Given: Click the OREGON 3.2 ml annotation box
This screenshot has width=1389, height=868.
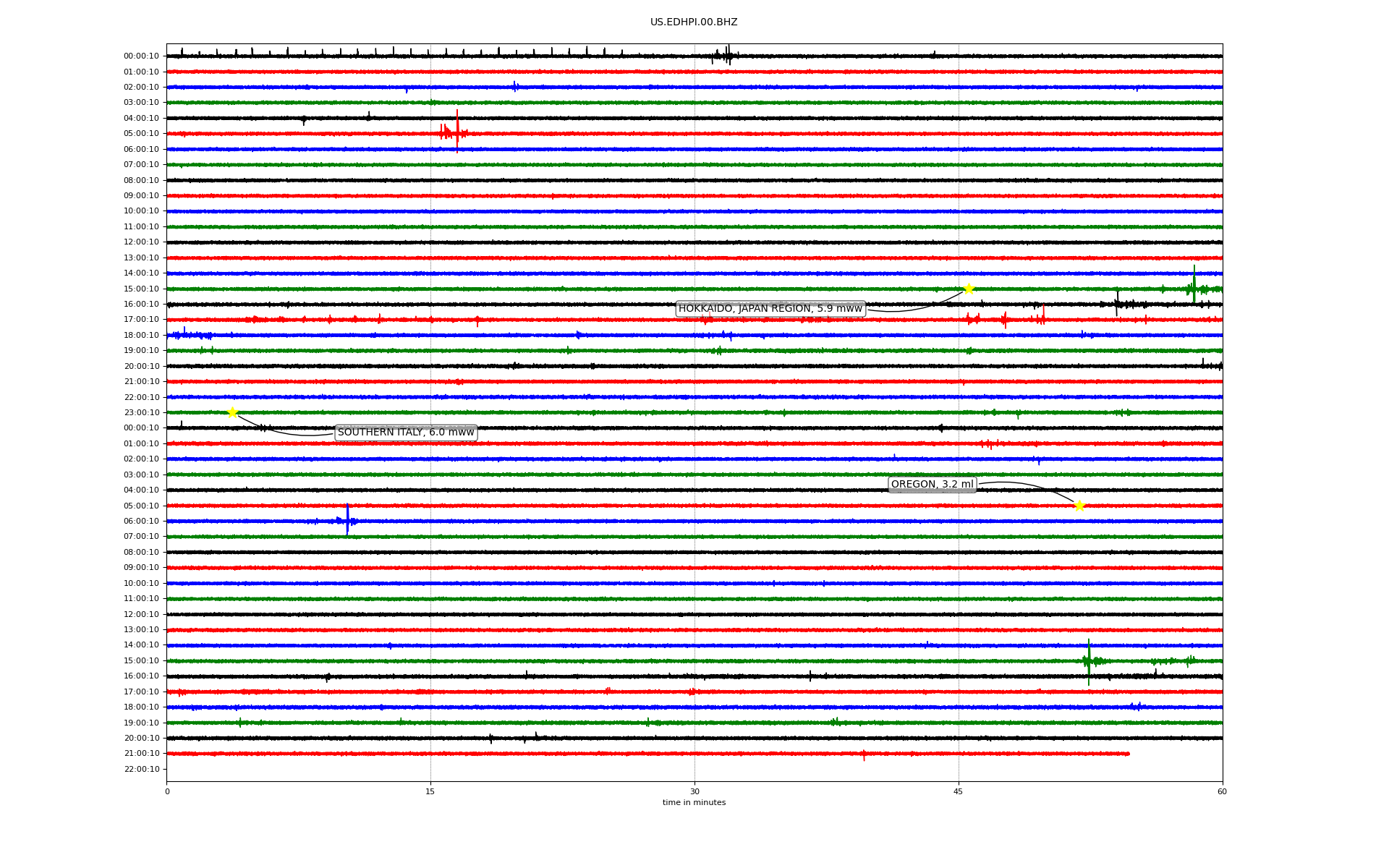Looking at the screenshot, I should pos(932,485).
